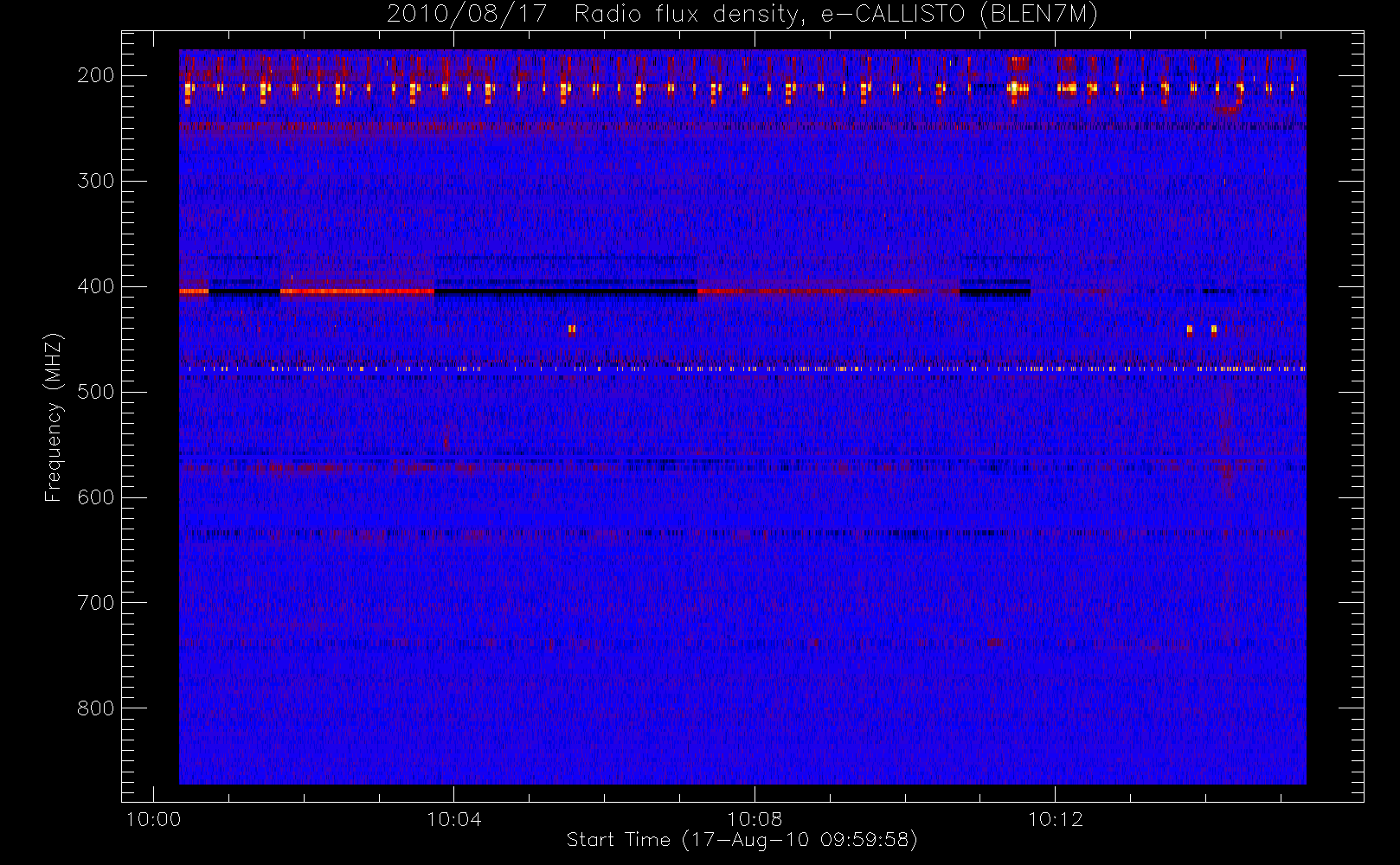The height and width of the screenshot is (865, 1400).
Task: Click the date "2010/08/17" in the title
Action: point(466,15)
